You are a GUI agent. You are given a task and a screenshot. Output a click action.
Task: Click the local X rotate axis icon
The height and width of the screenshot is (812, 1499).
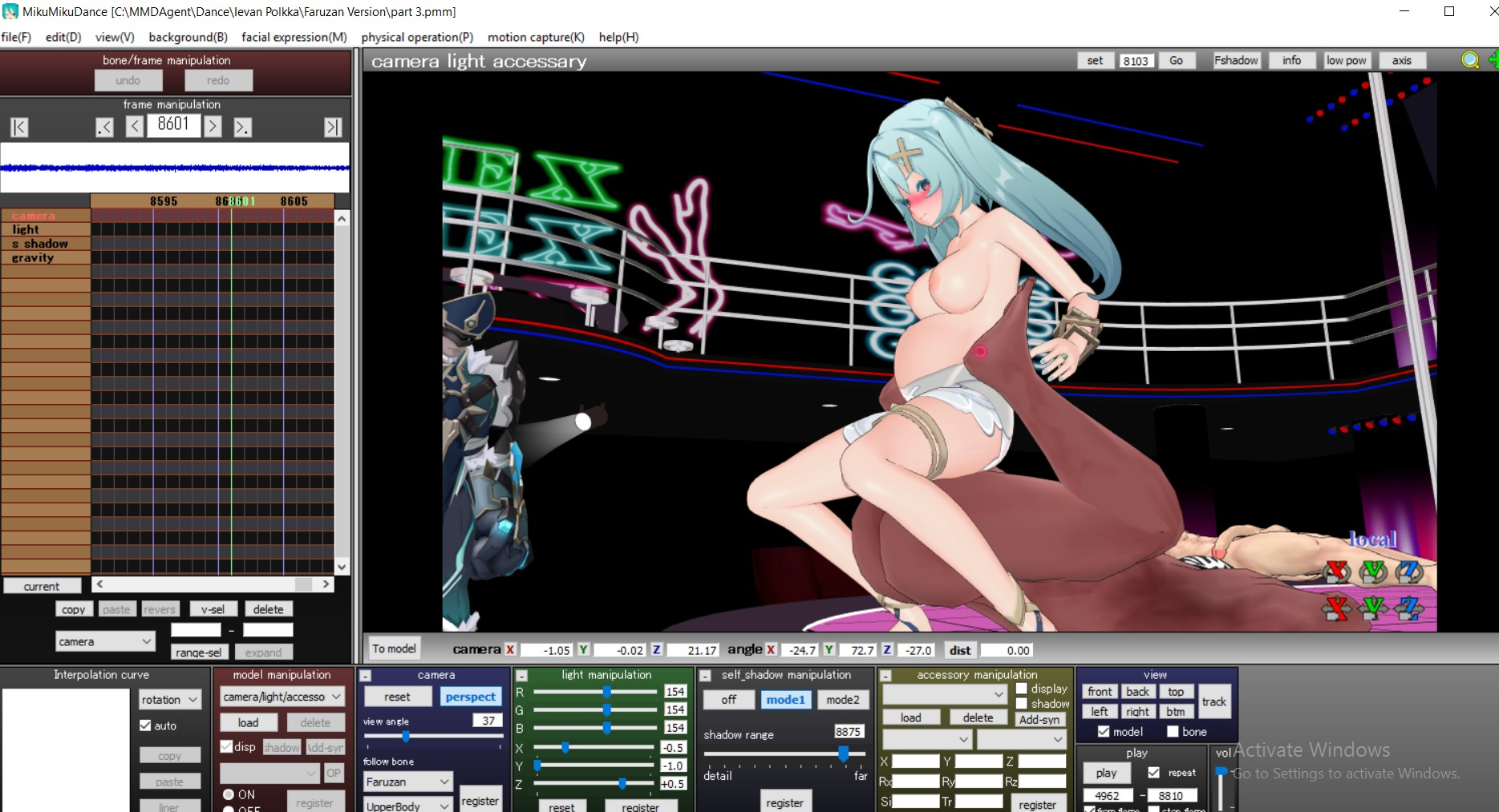pyautogui.click(x=1337, y=571)
